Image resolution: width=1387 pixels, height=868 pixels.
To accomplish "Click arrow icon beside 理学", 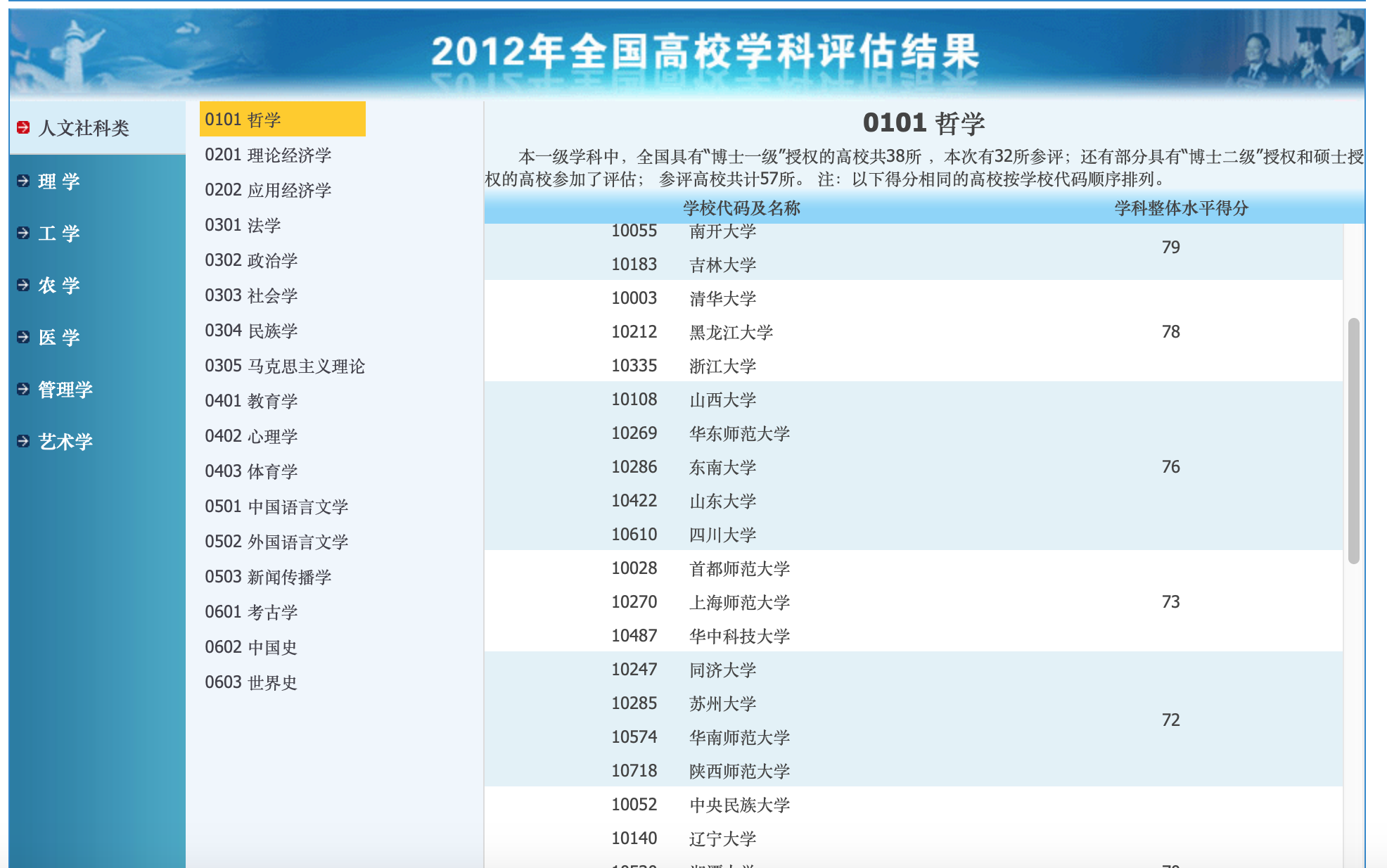I will click(x=23, y=181).
